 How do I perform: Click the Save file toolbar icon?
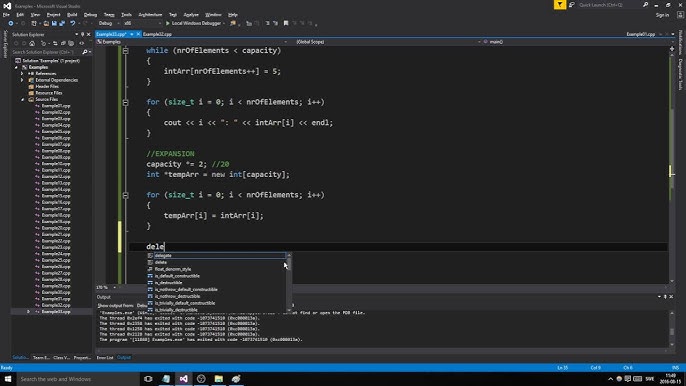click(54, 23)
